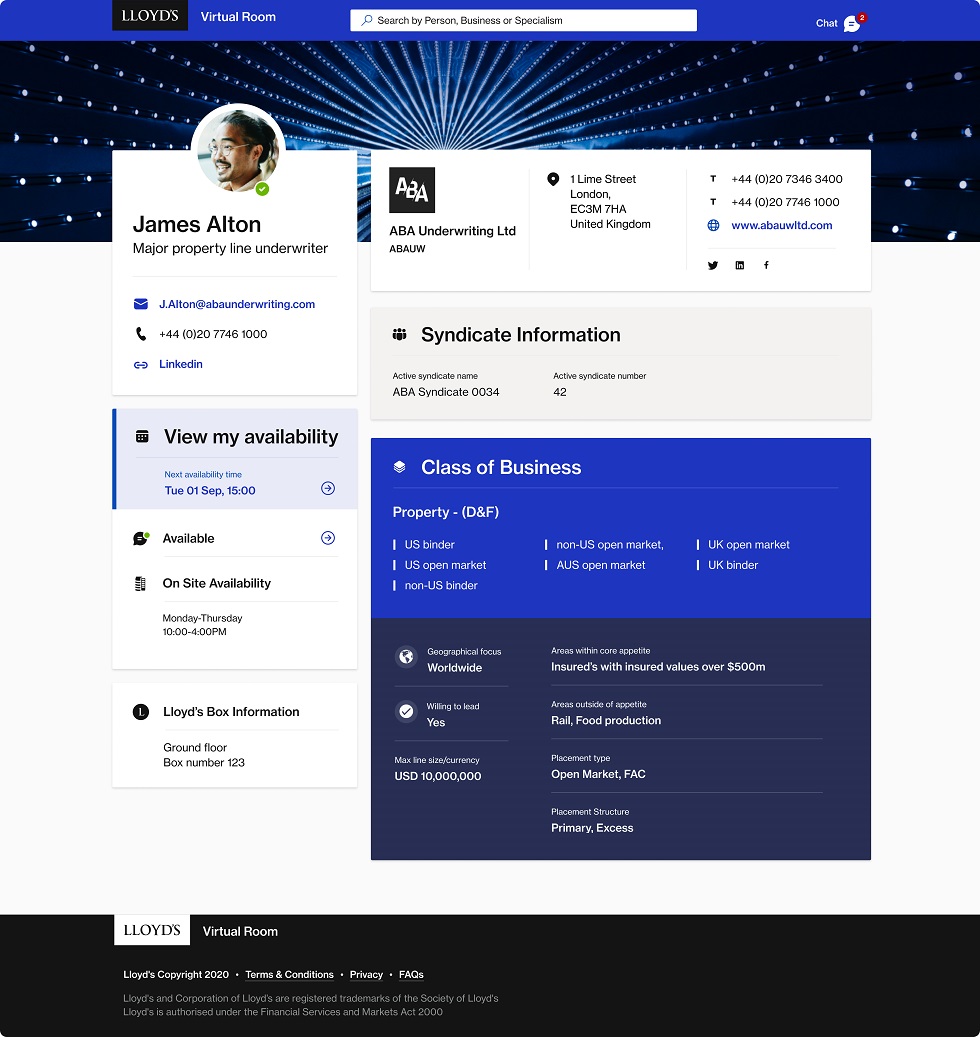Click the Lloyd's Copyright 2020 text
The height and width of the screenshot is (1037, 980).
click(x=176, y=975)
